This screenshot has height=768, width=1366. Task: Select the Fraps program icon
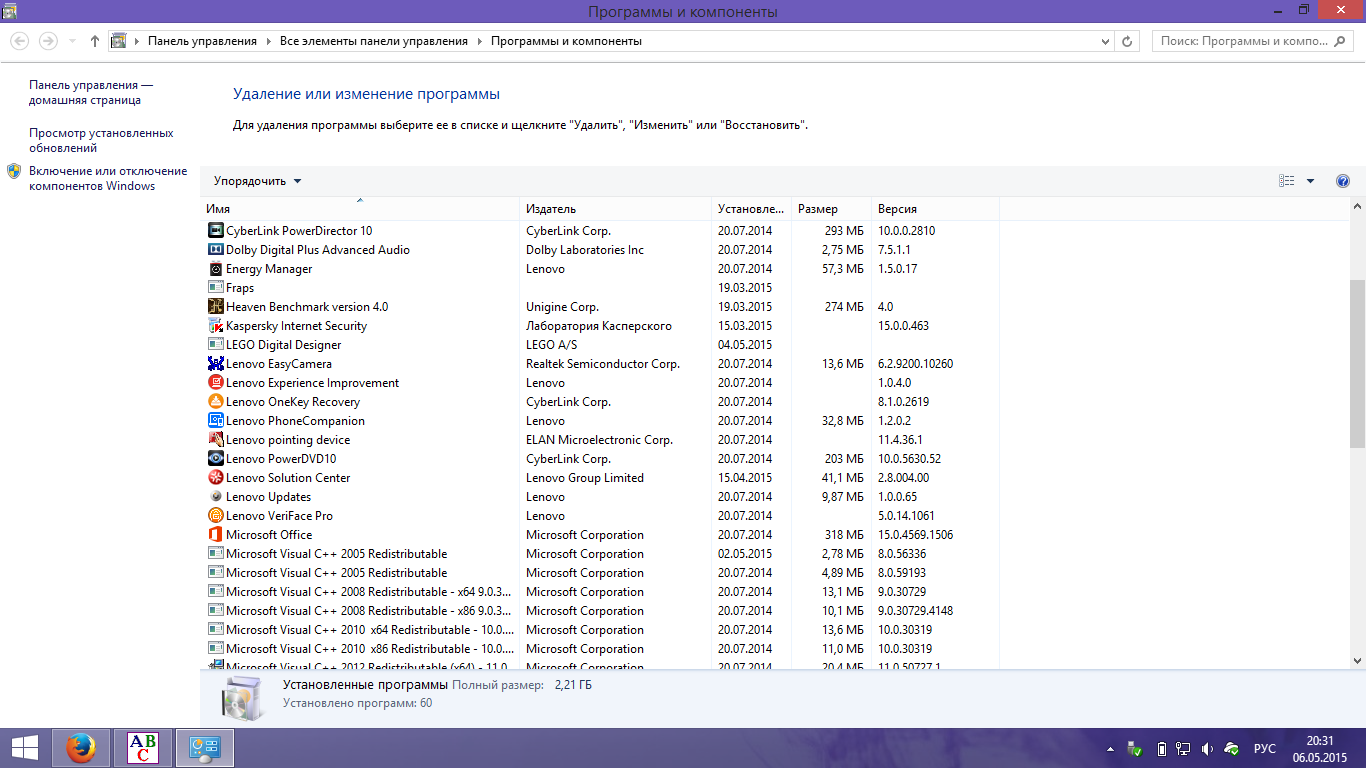[215, 288]
